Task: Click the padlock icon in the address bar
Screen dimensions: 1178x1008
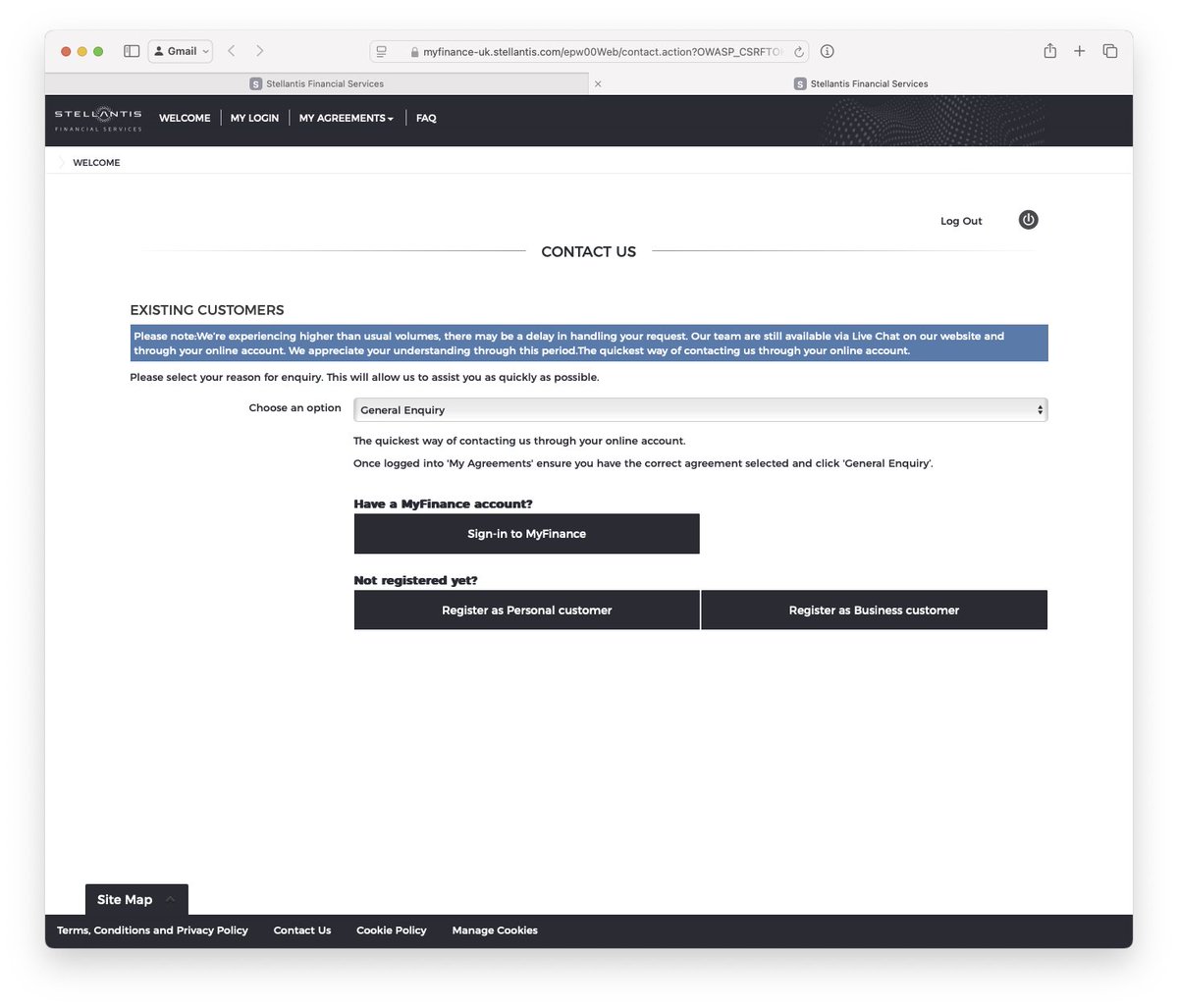Action: pos(415,52)
